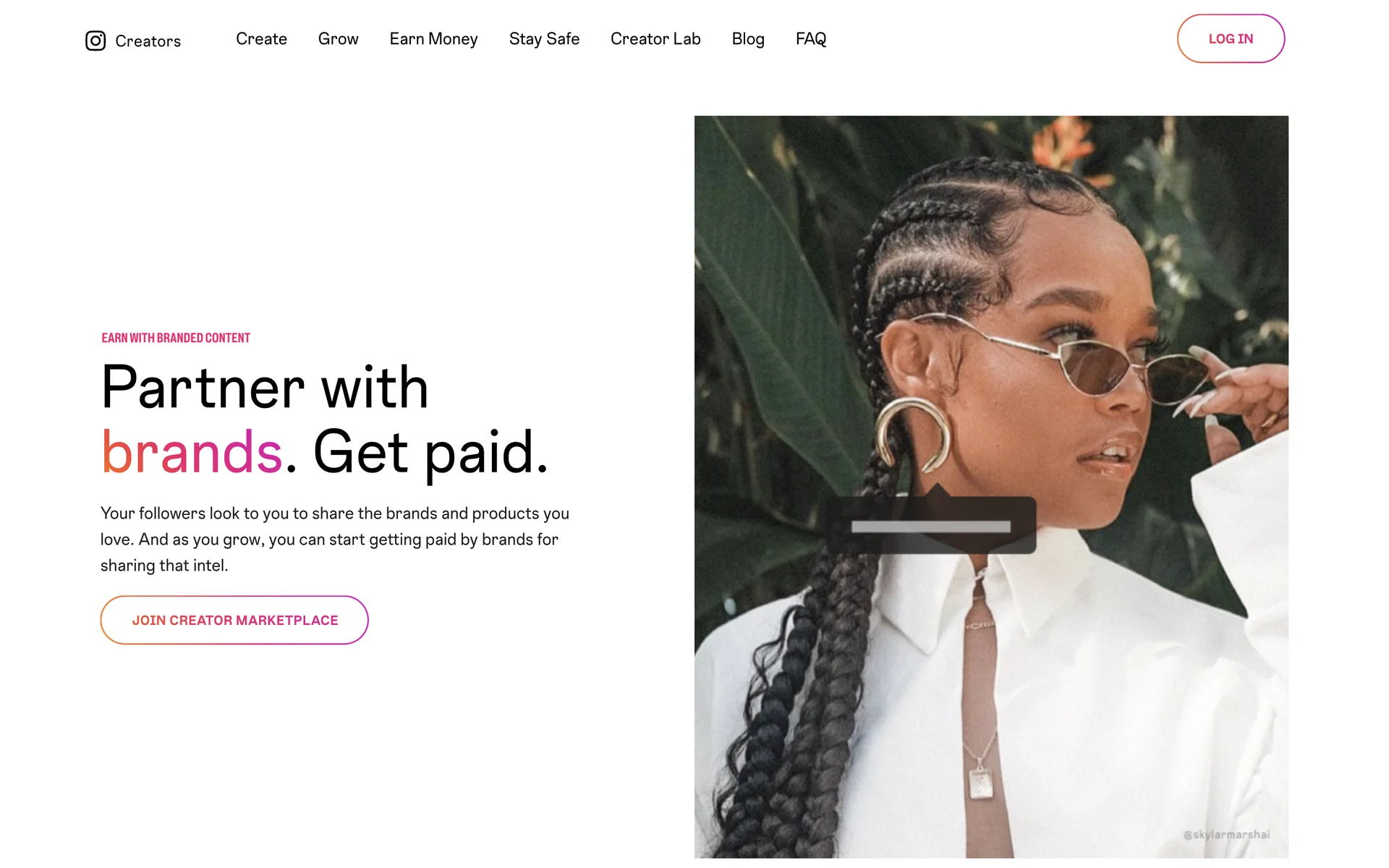Click the LOG IN button

click(1231, 38)
